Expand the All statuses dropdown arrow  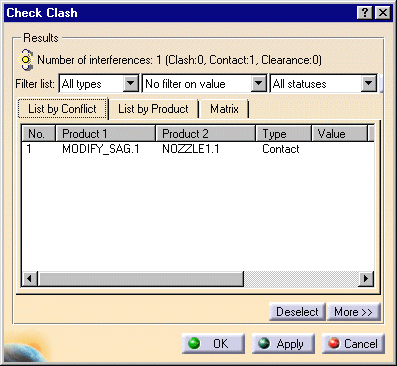369,84
